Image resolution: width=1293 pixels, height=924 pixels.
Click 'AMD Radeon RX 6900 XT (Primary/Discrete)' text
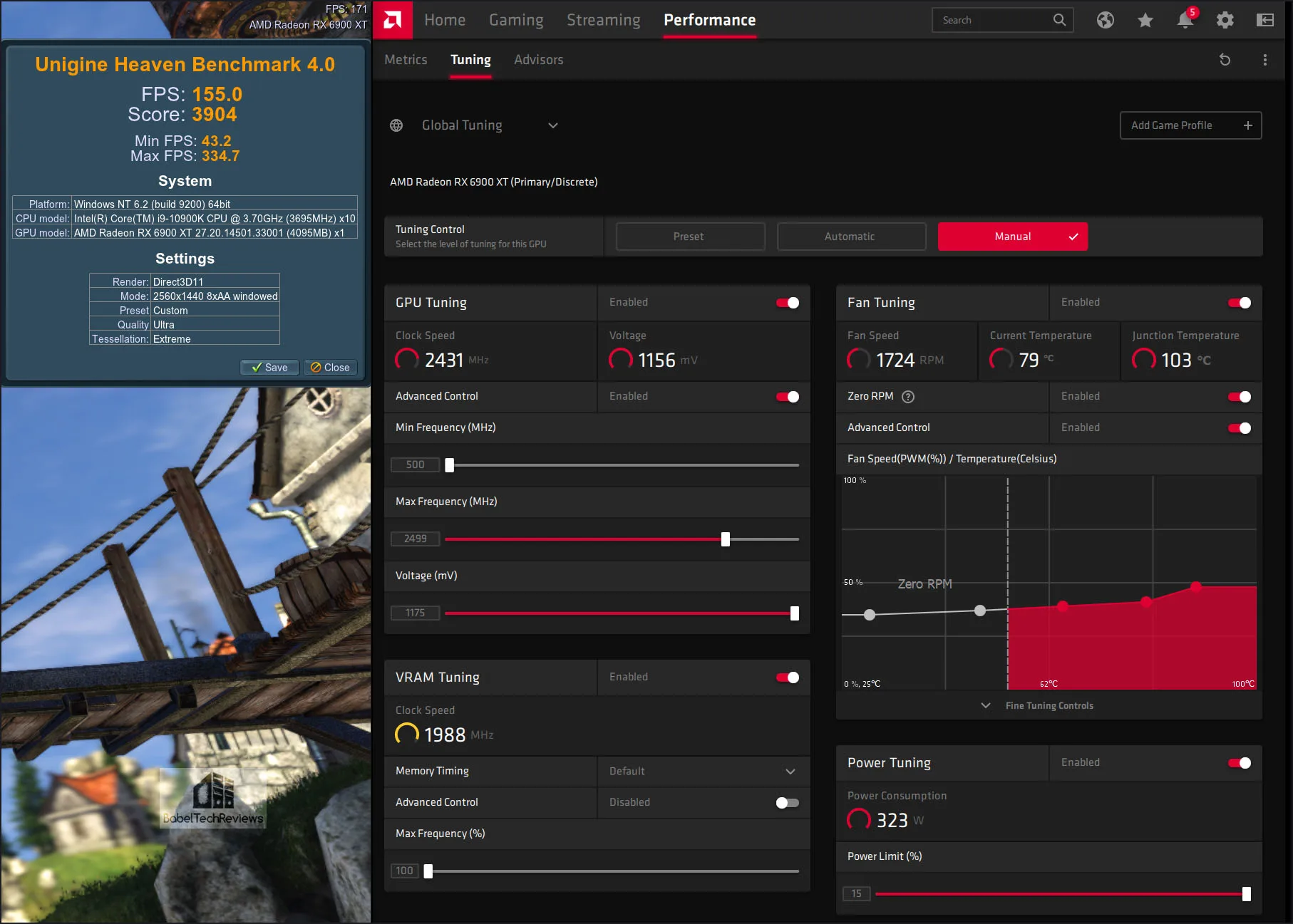pos(493,182)
